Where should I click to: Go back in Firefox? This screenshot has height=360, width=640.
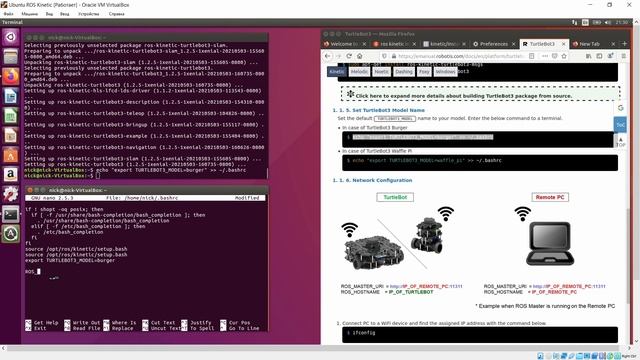(328, 56)
